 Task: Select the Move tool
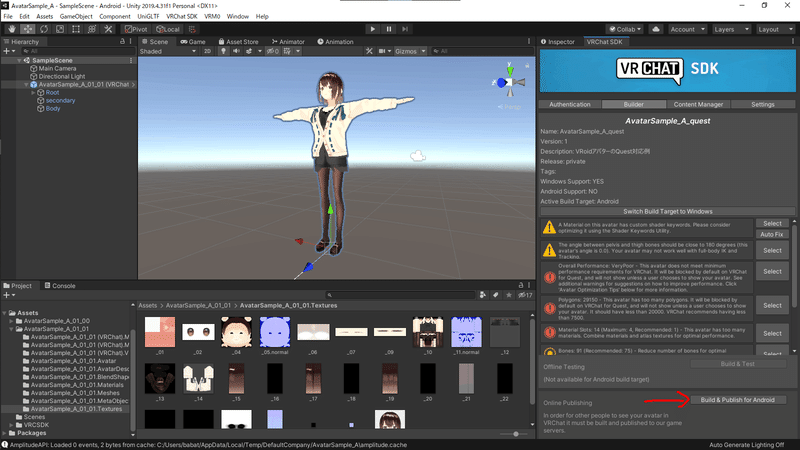point(28,29)
